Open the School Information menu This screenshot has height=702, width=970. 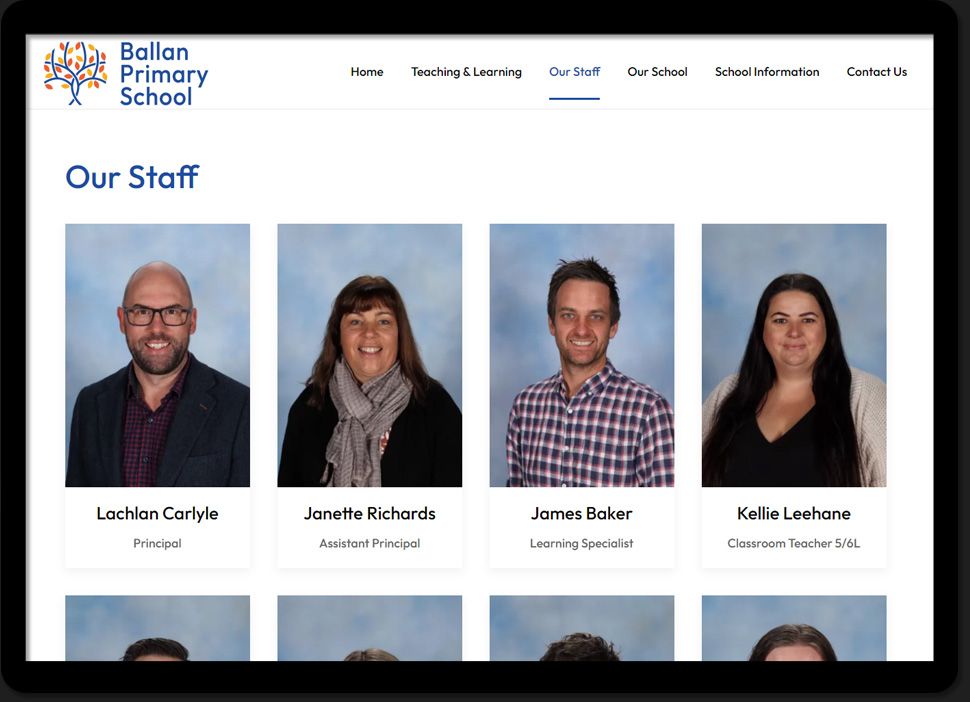(x=766, y=72)
